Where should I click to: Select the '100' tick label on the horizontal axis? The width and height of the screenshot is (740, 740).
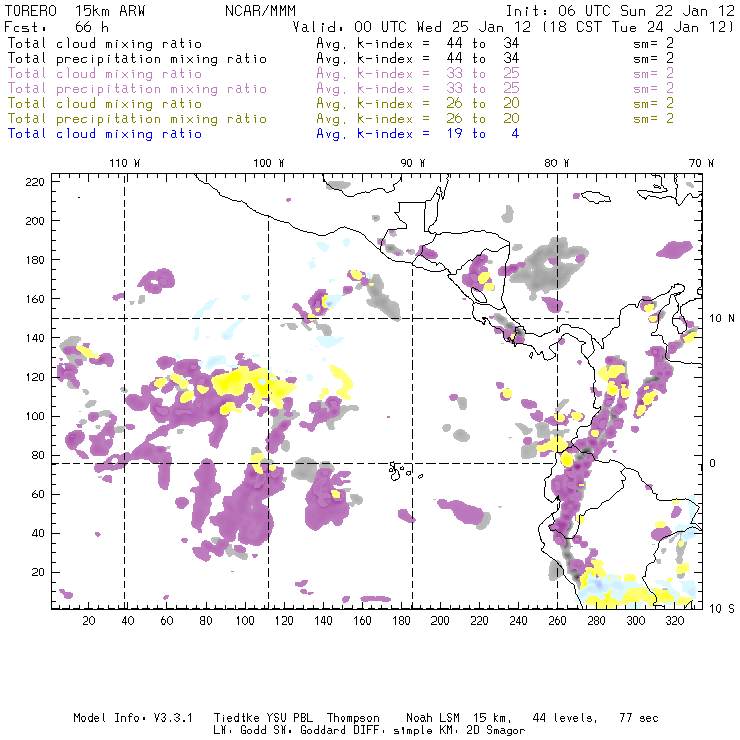coord(245,621)
